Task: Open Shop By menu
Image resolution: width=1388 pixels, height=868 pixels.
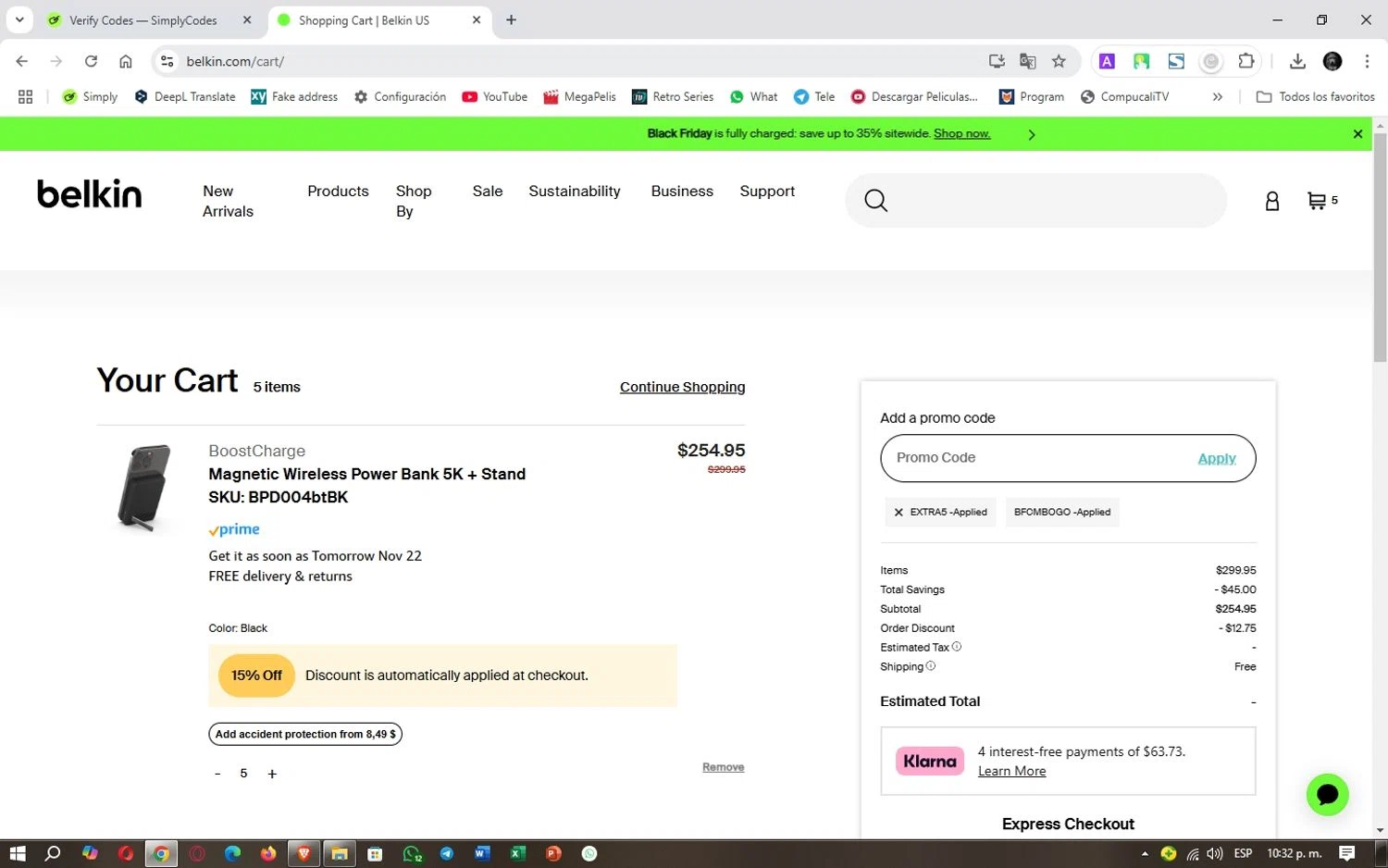Action: point(414,201)
